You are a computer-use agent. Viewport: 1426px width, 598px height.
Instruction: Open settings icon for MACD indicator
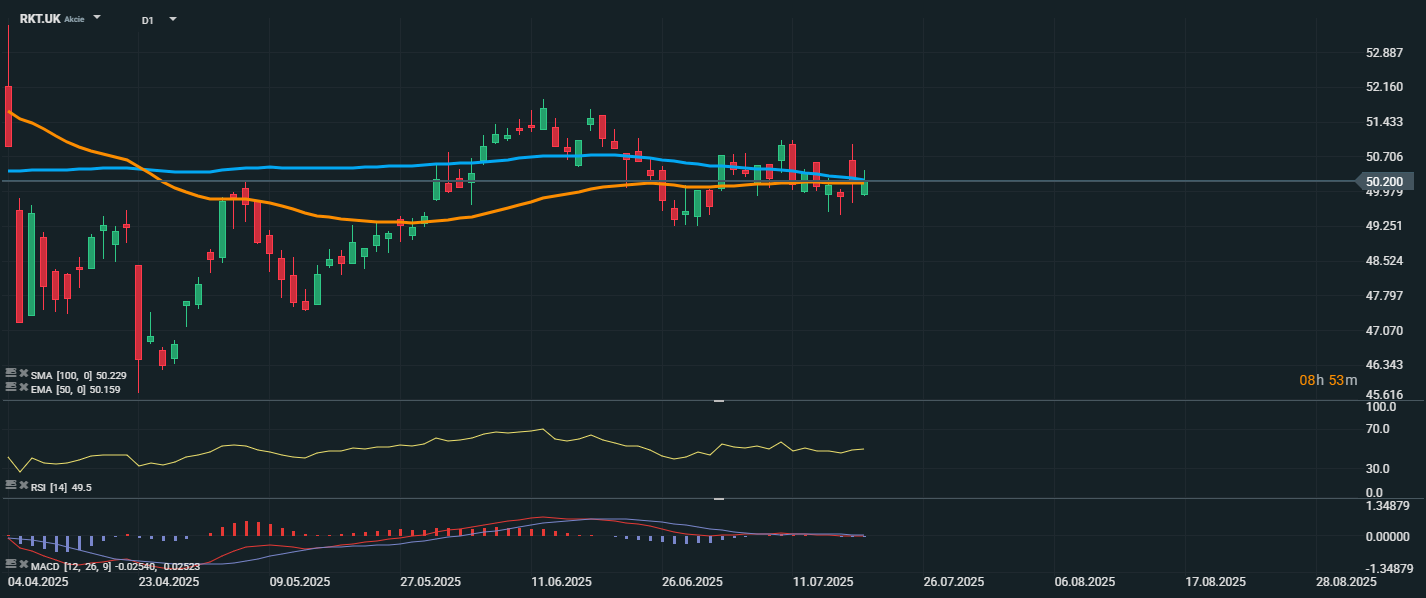[11, 564]
